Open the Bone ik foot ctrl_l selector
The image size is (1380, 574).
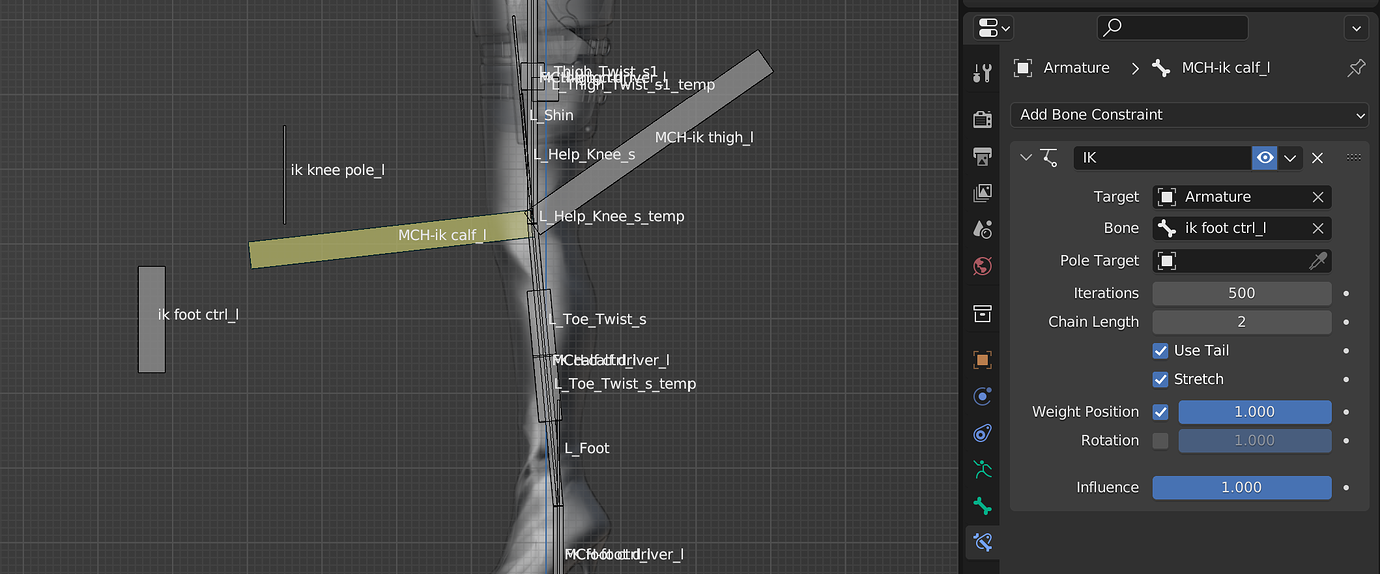pyautogui.click(x=1231, y=228)
